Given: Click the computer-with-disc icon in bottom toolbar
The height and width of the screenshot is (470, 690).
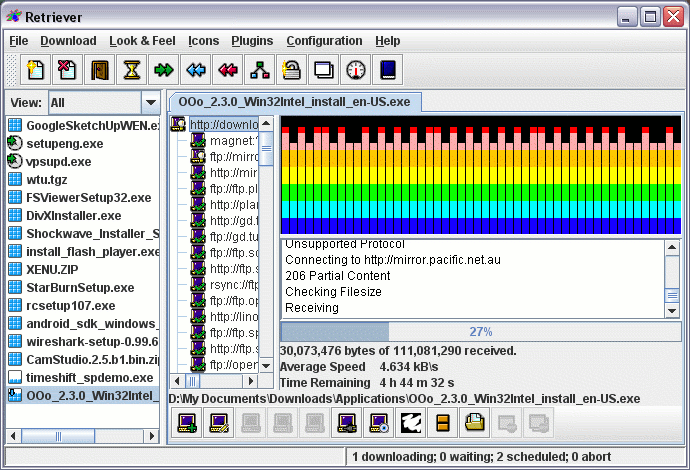Looking at the screenshot, I should pyautogui.click(x=379, y=423).
